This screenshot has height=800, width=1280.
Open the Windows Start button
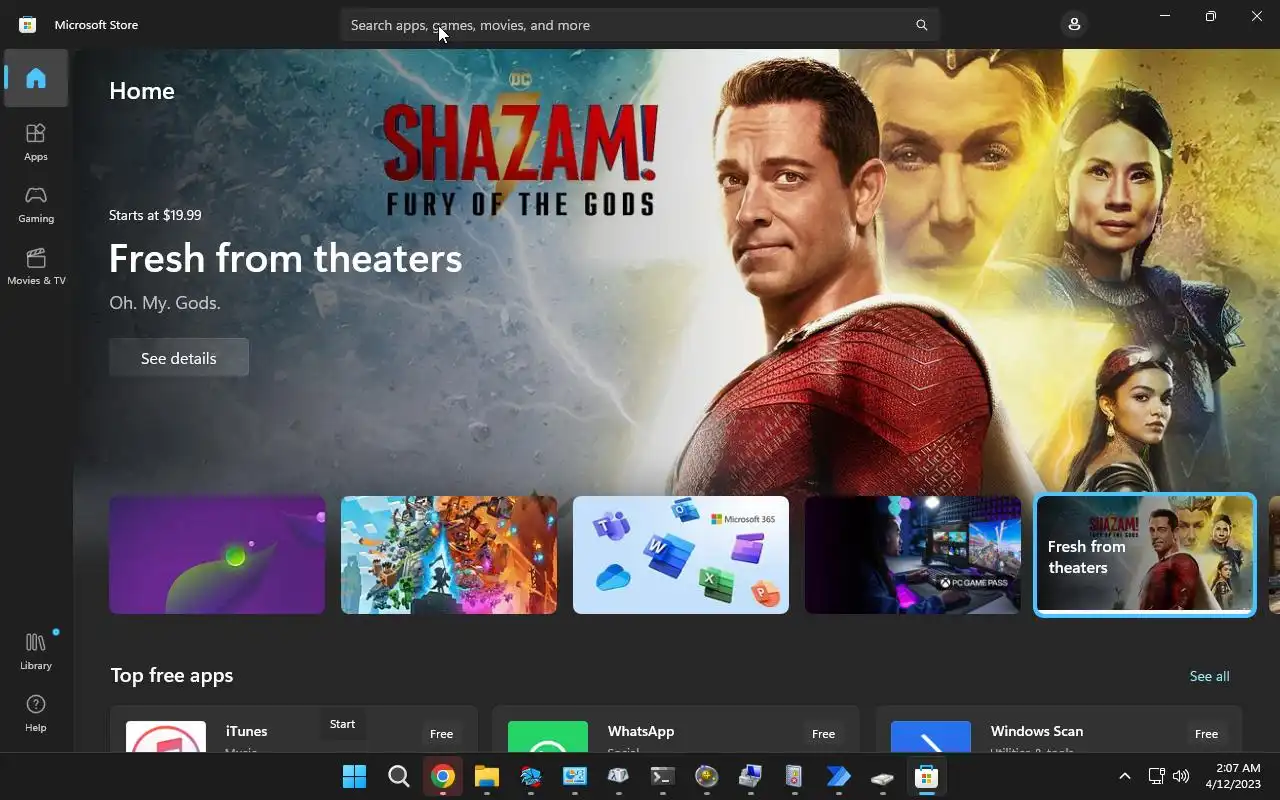click(354, 776)
